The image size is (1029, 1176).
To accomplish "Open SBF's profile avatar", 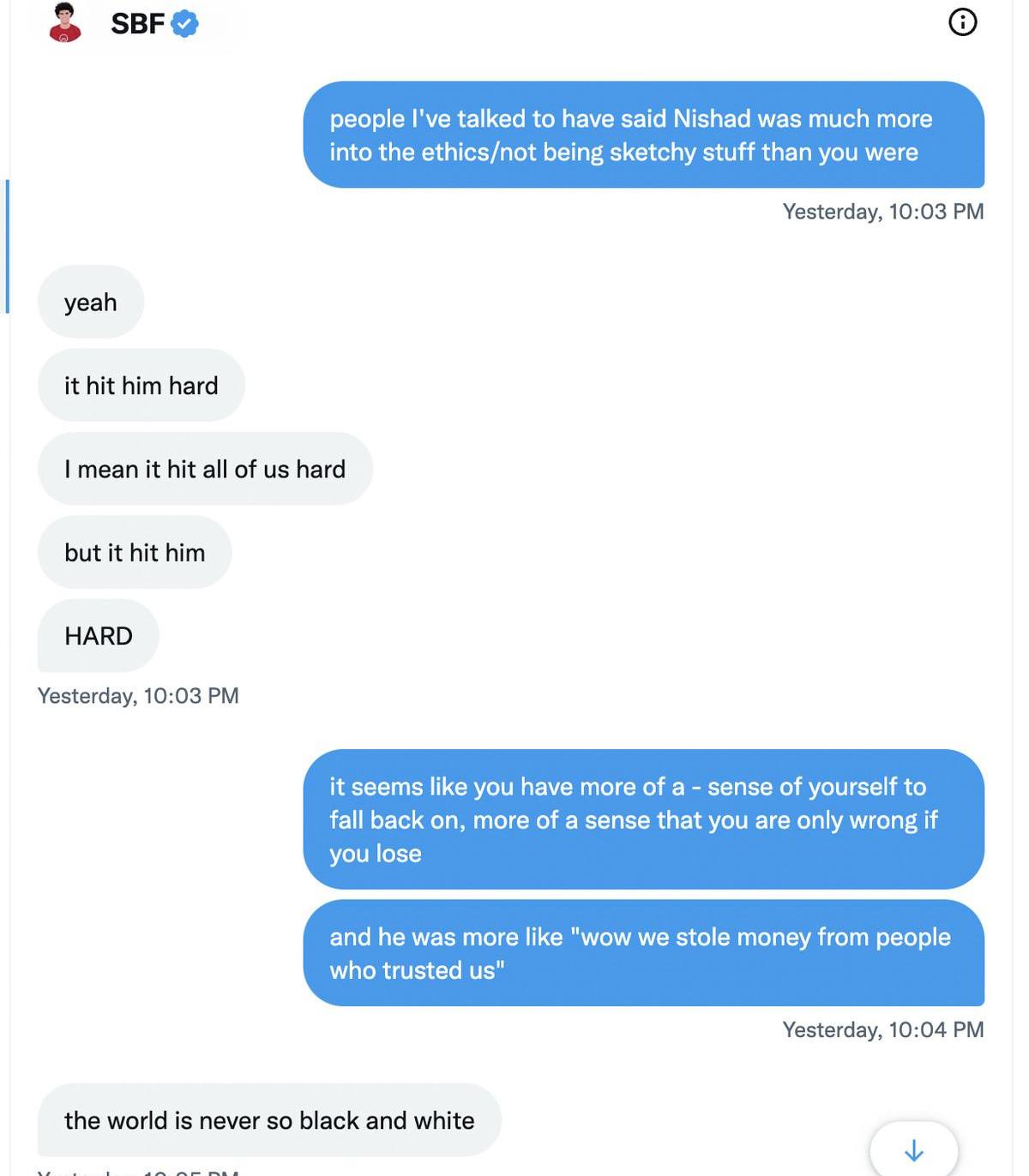I will pos(65,22).
